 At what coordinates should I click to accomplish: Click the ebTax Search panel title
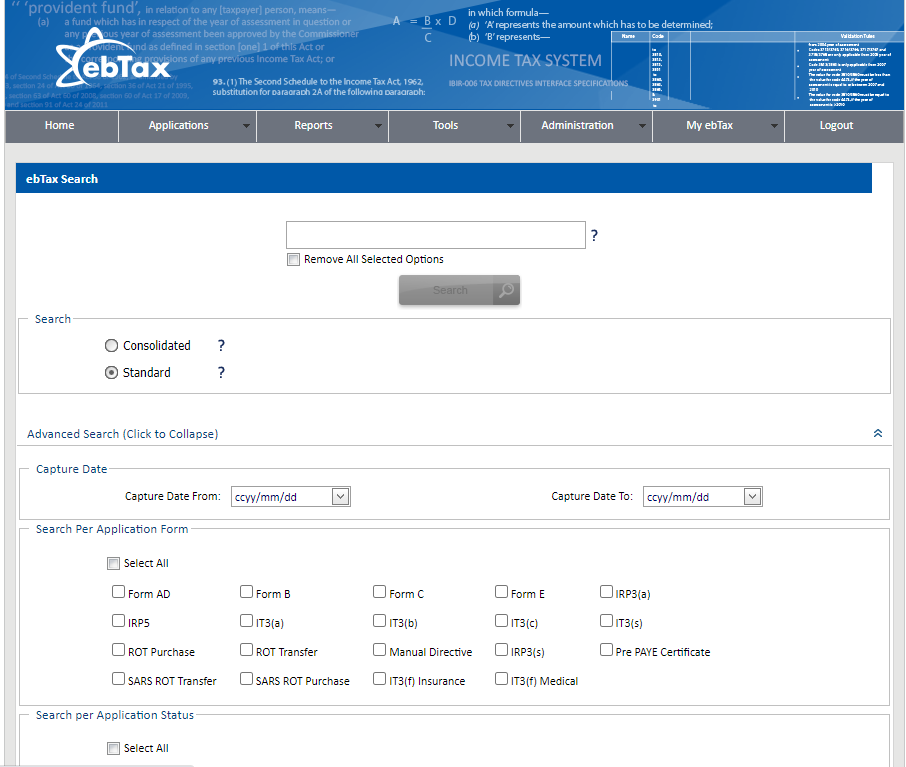(62, 179)
